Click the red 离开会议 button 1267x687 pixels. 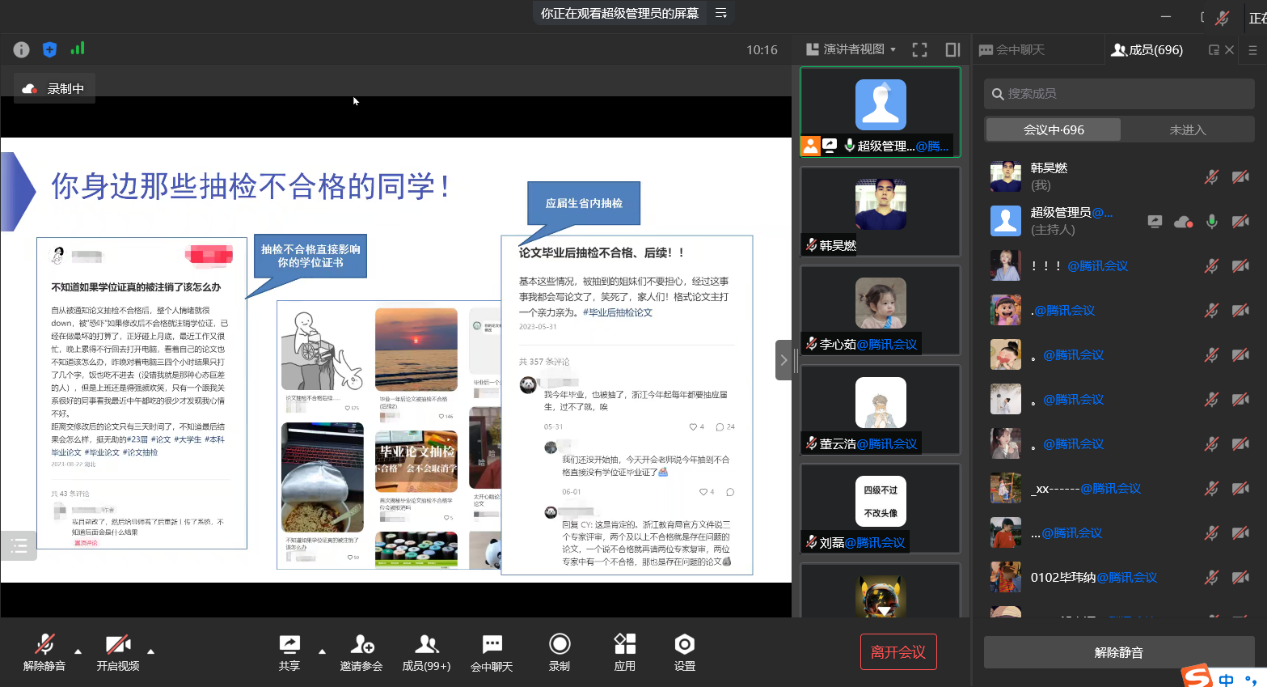(x=898, y=652)
